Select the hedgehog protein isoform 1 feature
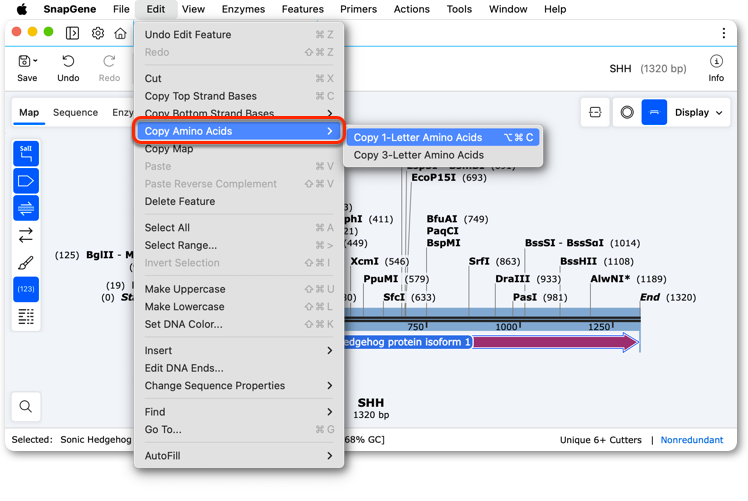748x501 pixels. [x=407, y=342]
